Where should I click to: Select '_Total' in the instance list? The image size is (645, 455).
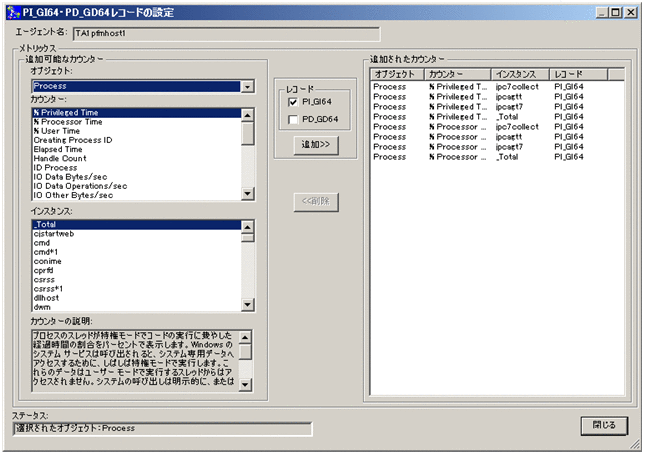(x=137, y=225)
